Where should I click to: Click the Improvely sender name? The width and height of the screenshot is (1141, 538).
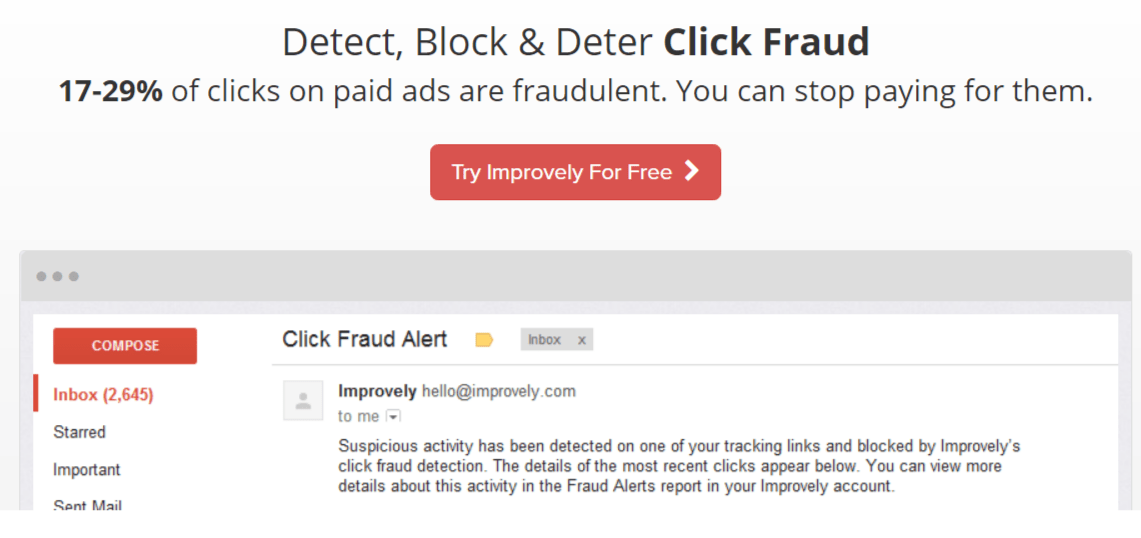pos(377,391)
